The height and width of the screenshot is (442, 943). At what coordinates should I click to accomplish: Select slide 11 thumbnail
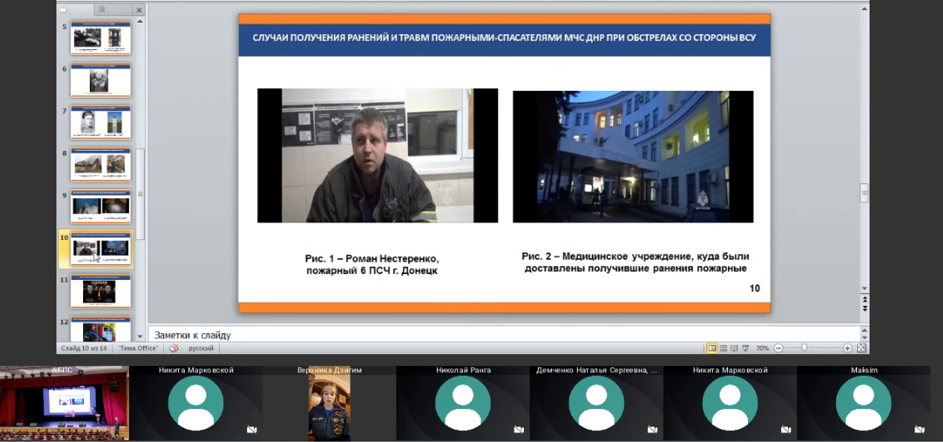[x=100, y=291]
